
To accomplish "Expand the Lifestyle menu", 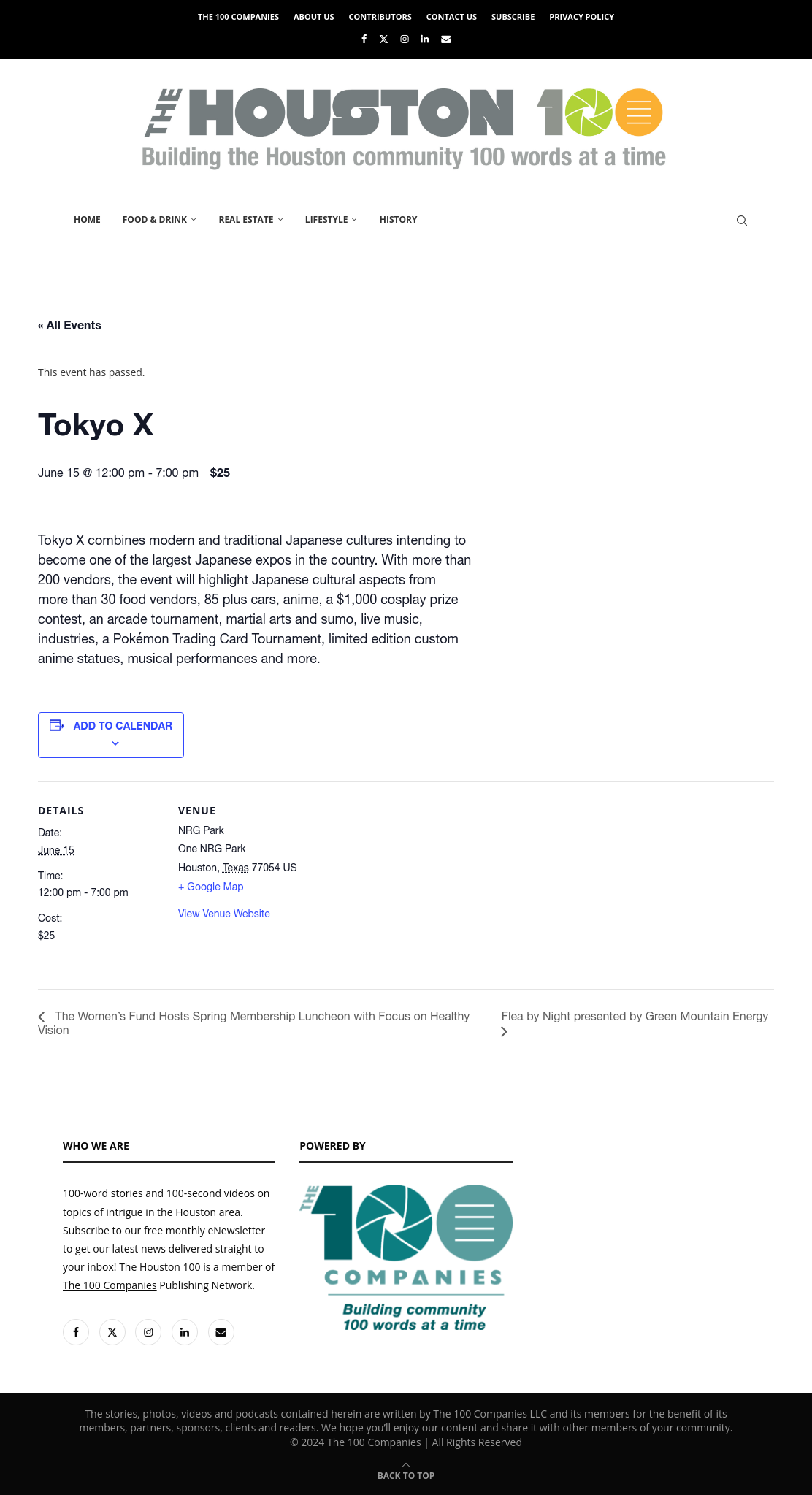I will point(331,220).
